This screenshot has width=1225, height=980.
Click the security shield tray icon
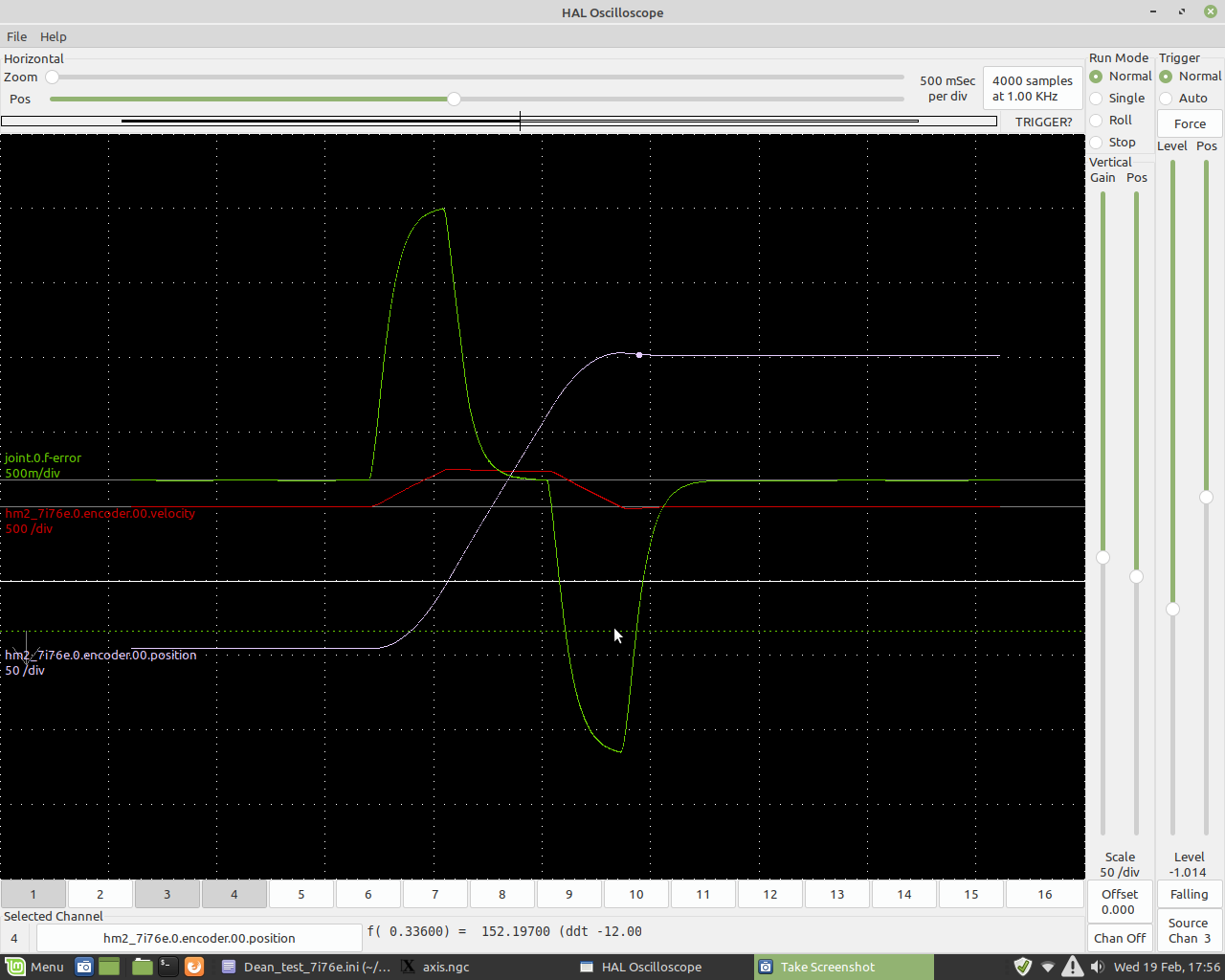click(1023, 967)
